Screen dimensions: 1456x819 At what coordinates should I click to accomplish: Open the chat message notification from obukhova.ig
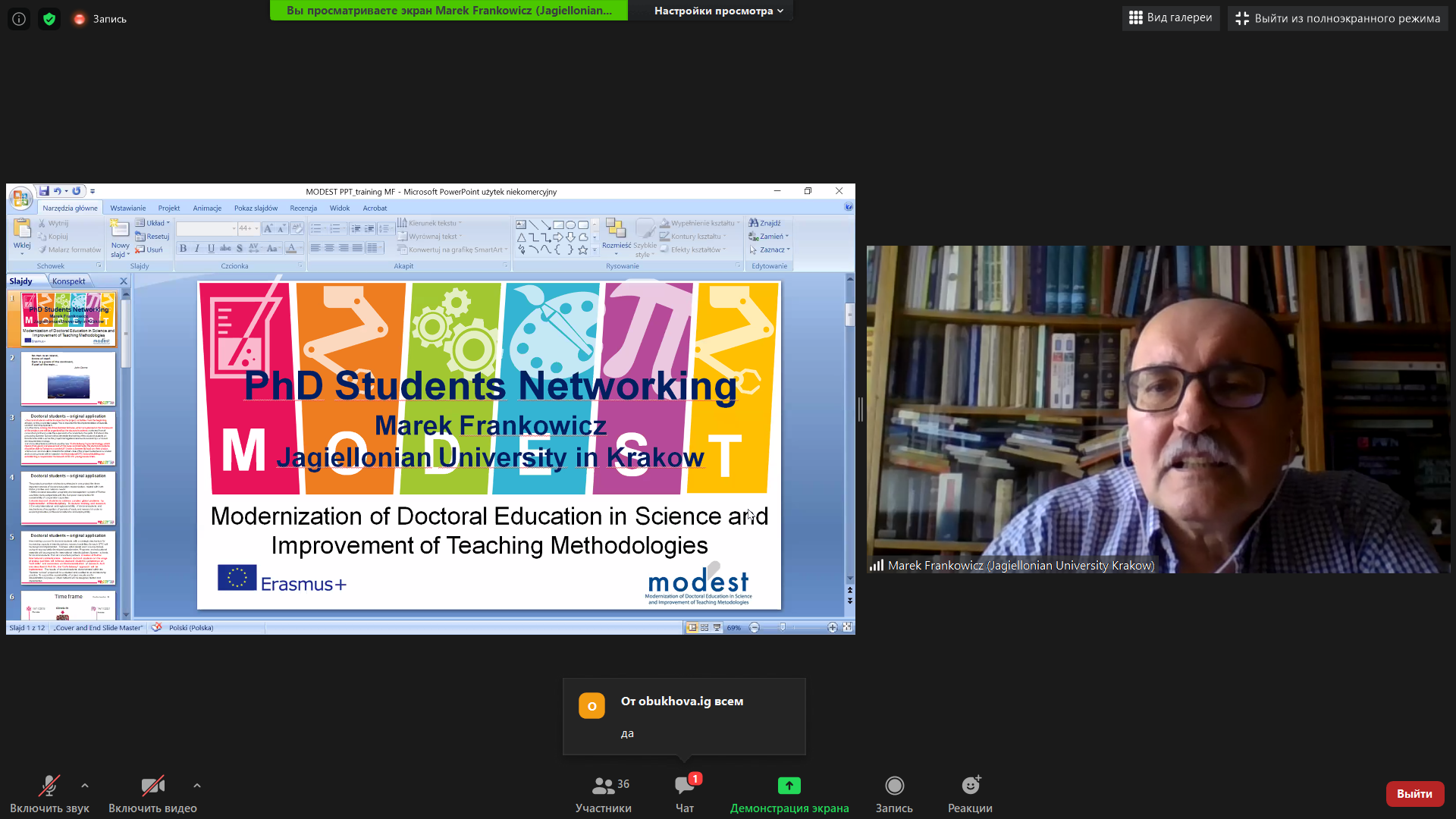tap(683, 717)
